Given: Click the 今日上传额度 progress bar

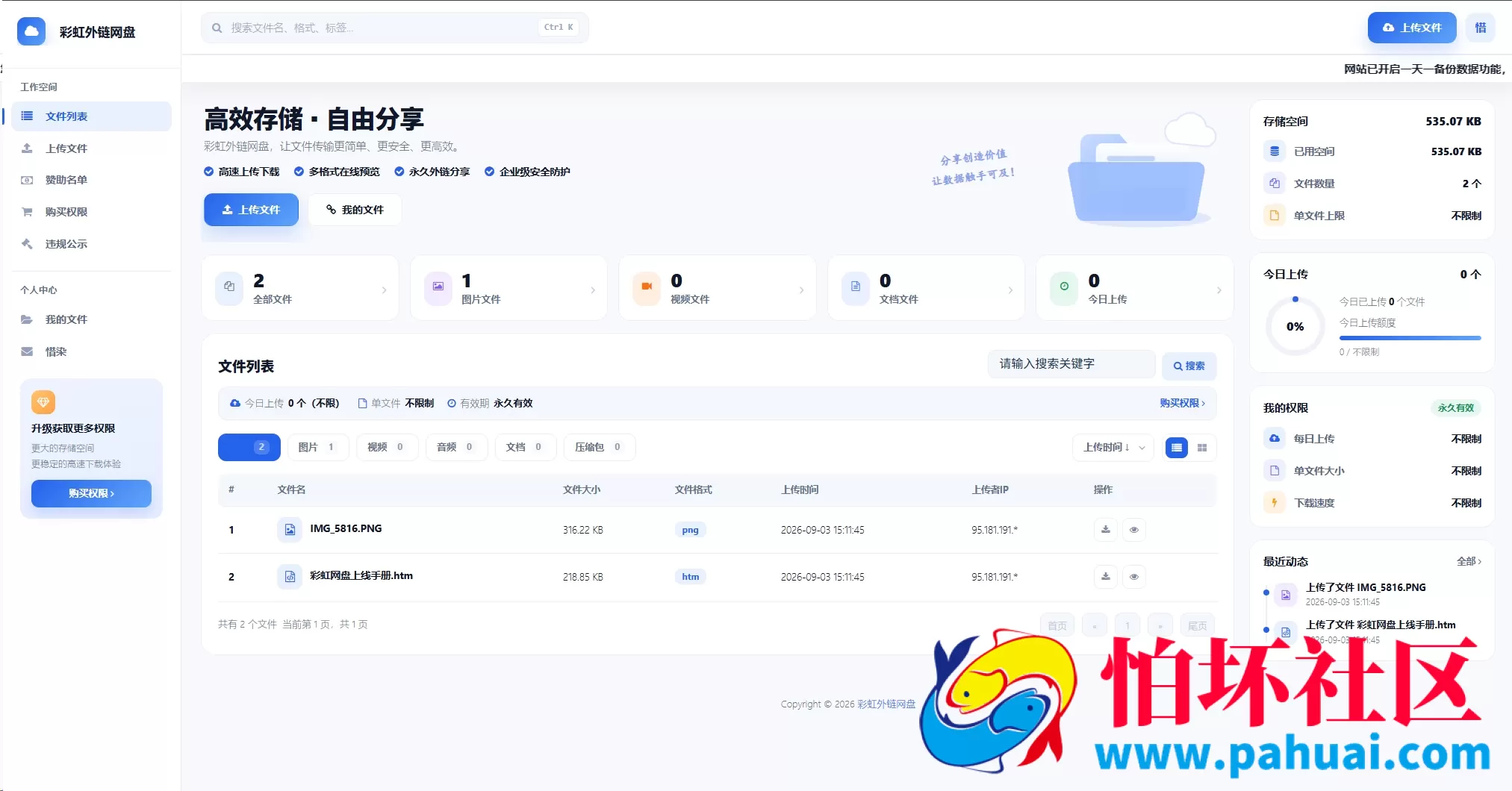Looking at the screenshot, I should tap(1410, 338).
